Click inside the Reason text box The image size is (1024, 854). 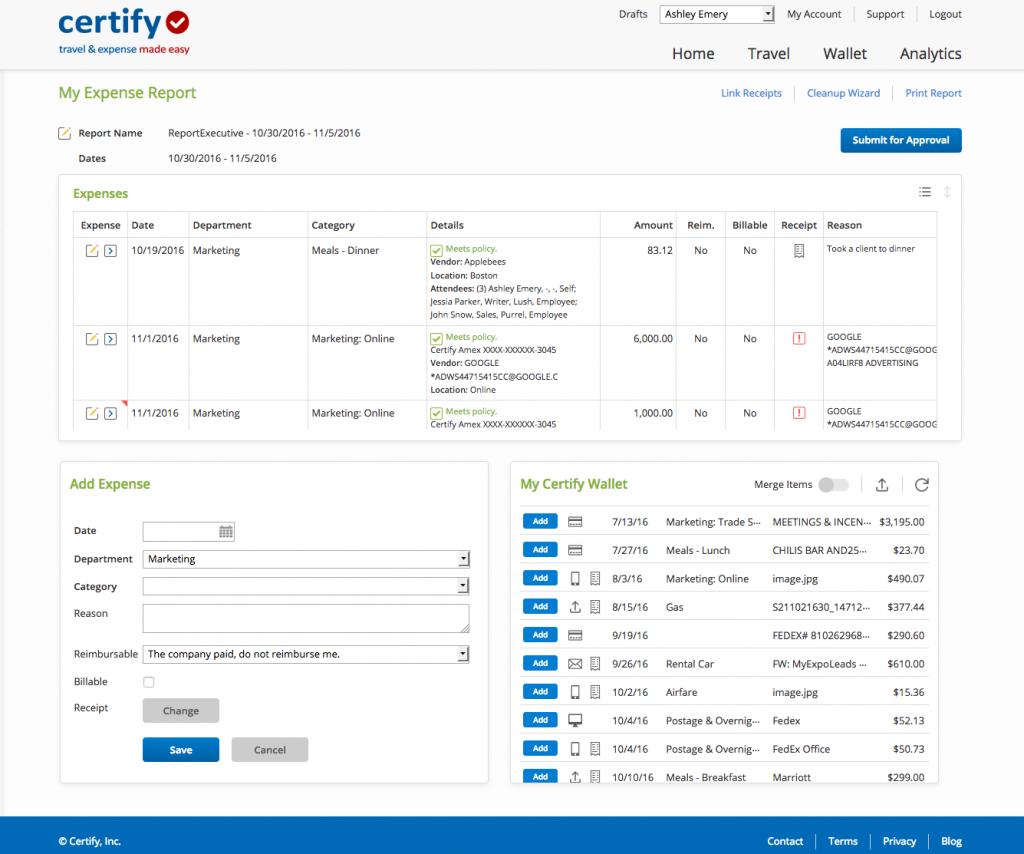[x=304, y=620]
